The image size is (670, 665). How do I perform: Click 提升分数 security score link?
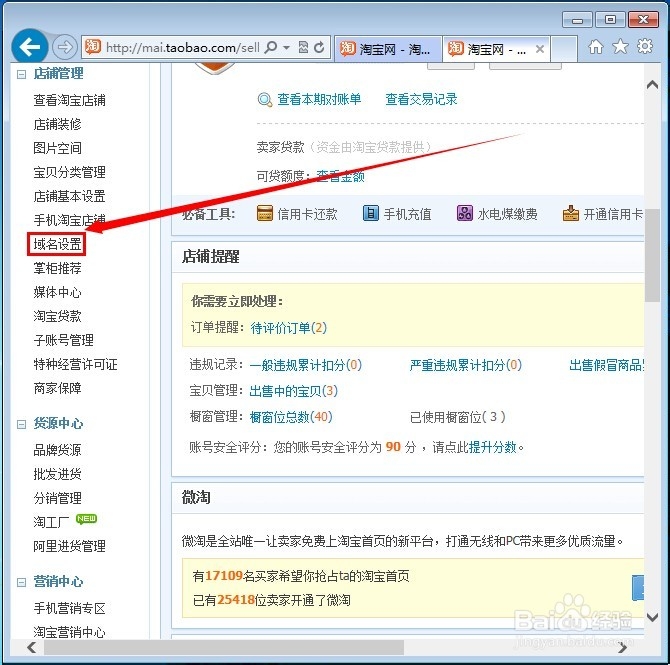click(493, 447)
